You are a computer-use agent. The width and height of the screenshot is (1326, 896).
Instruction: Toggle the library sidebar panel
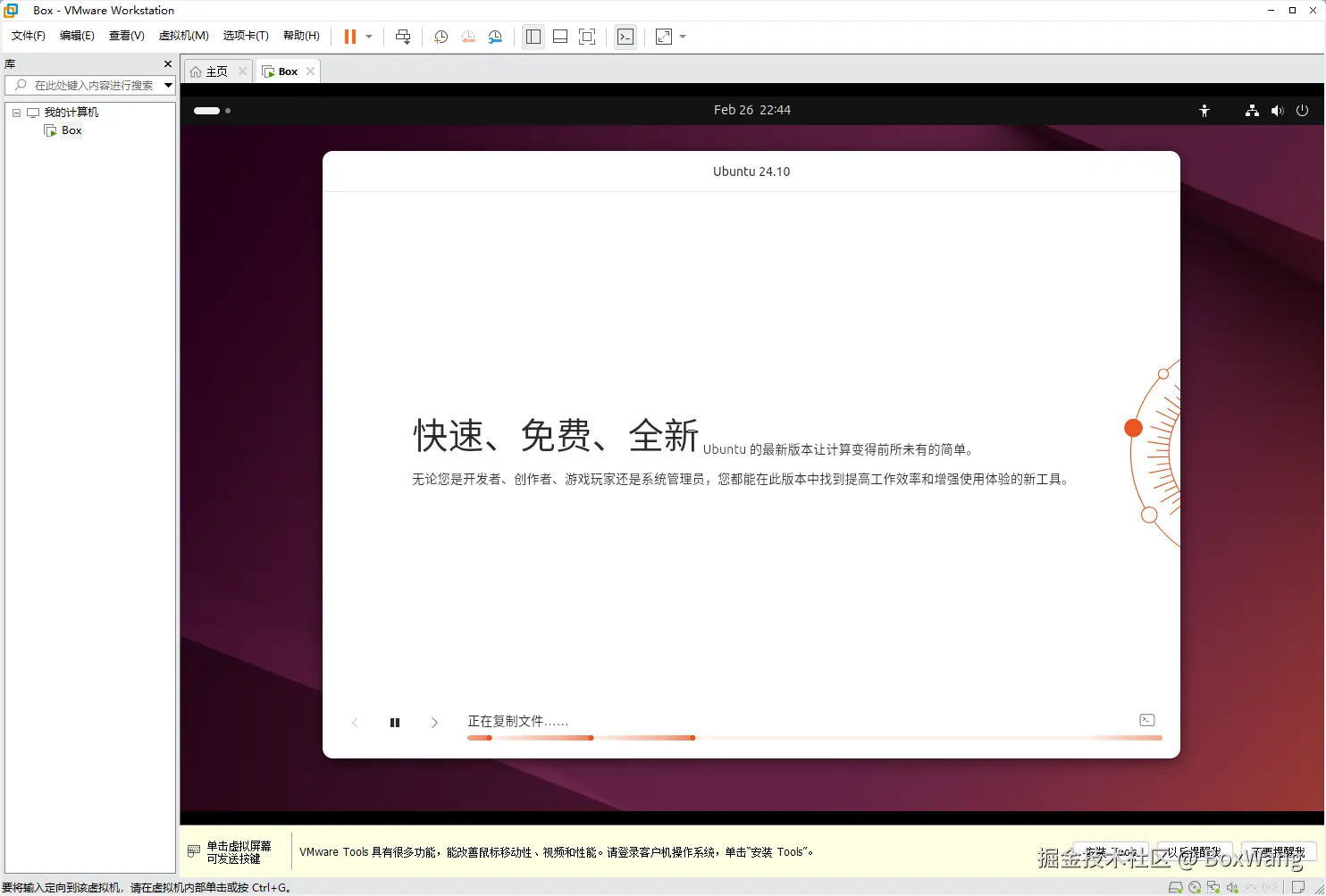[533, 37]
